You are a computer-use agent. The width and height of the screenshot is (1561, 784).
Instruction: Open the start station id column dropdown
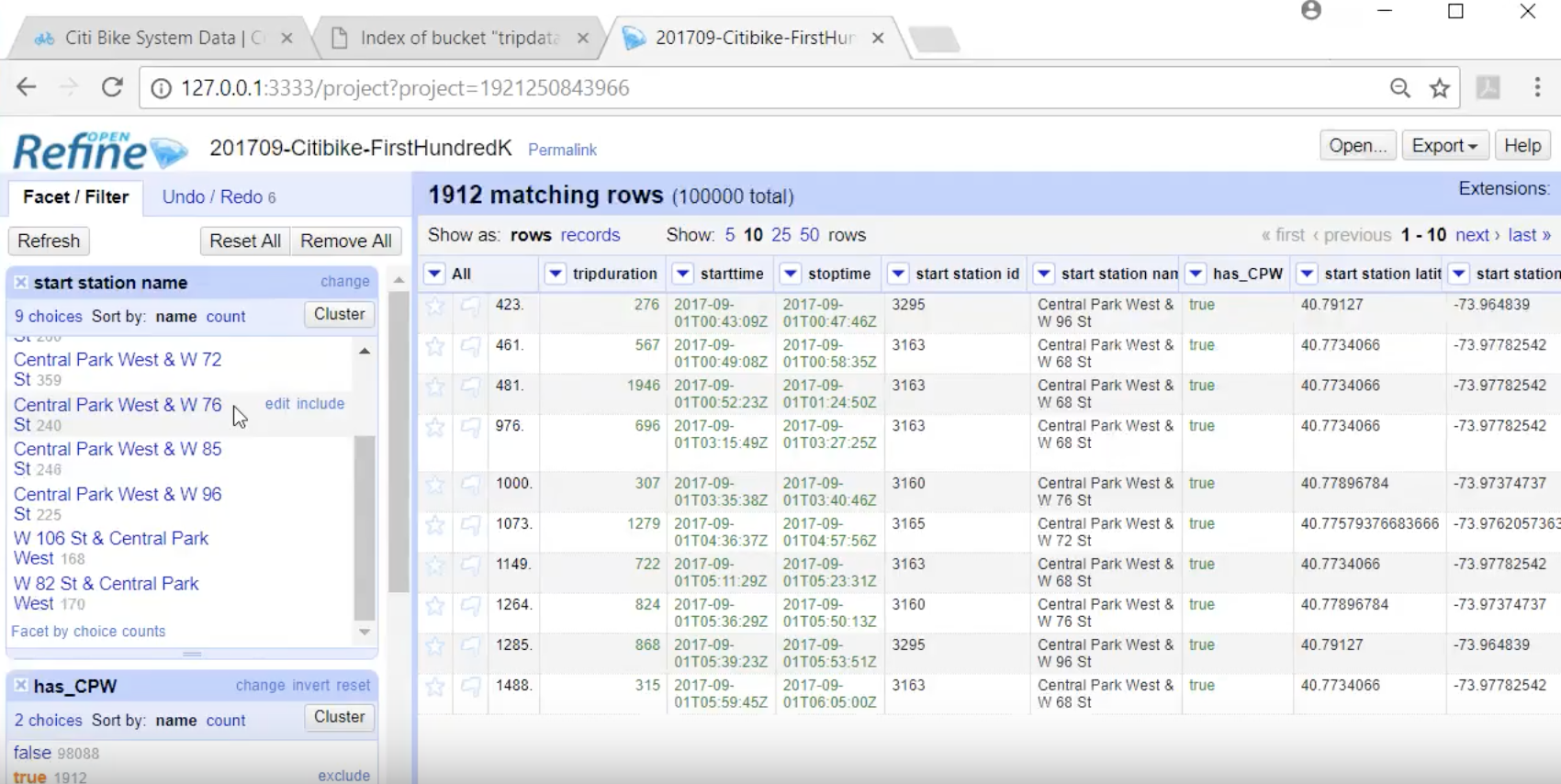coord(898,274)
